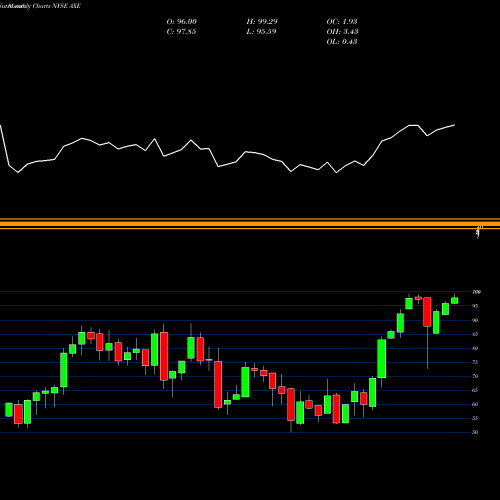Viewport: 500px width, 500px height.
Task: Click the 60 price axis label
Action: pos(475,404)
